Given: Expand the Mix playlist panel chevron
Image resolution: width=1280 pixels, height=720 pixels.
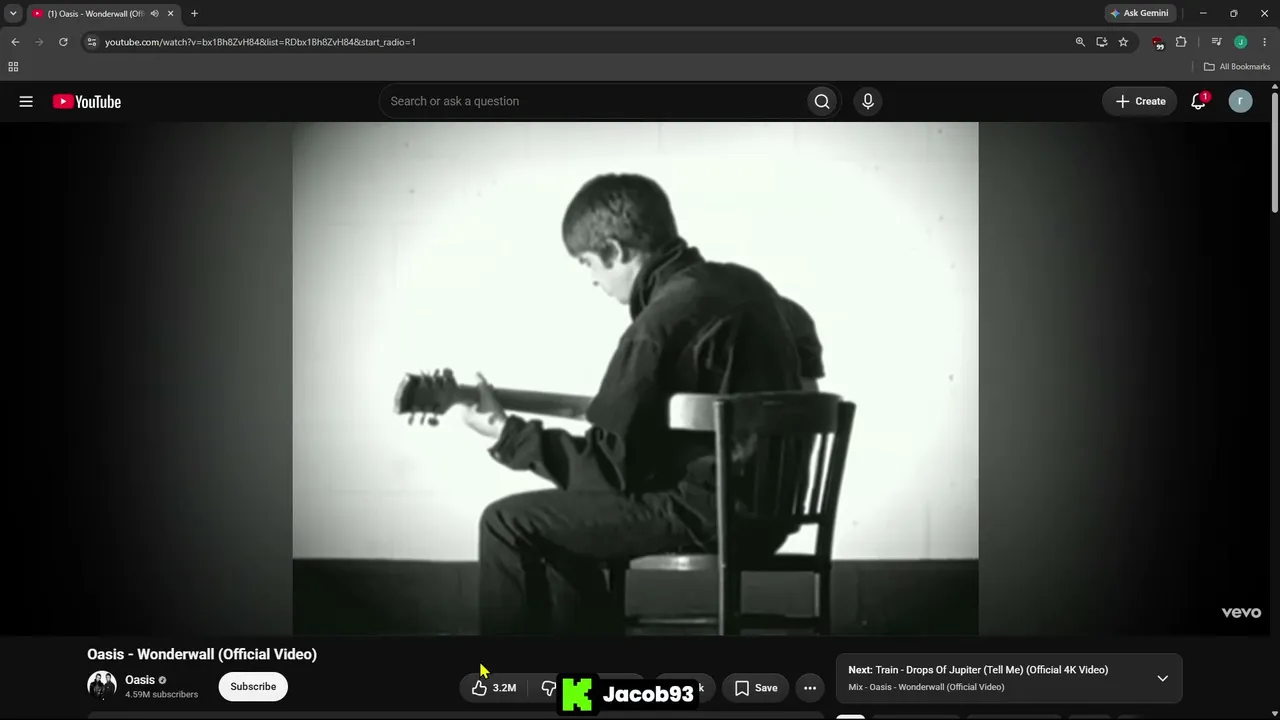Looking at the screenshot, I should pos(1162,679).
